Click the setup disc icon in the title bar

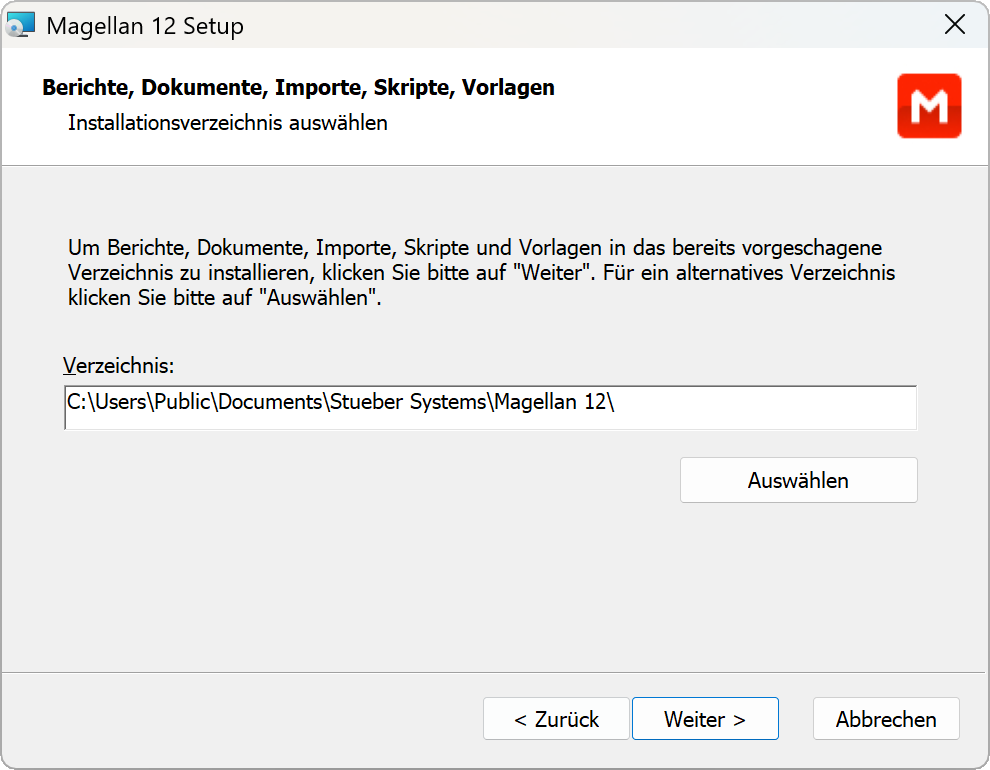[x=20, y=25]
